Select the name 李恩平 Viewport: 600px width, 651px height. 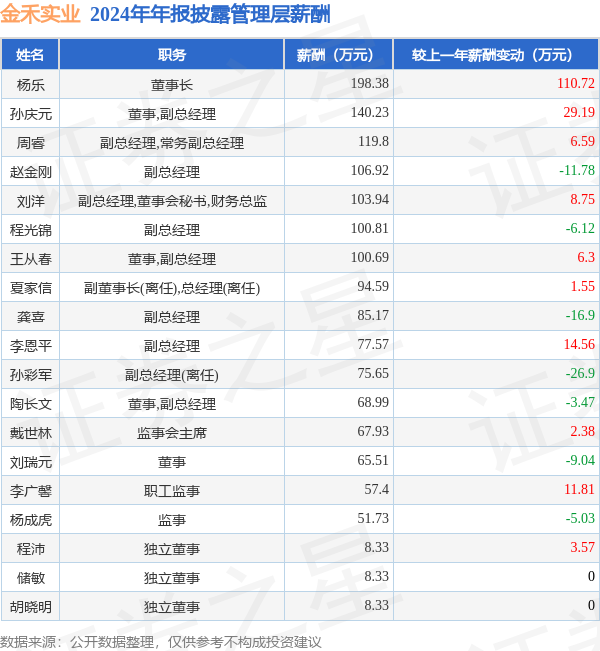click(x=30, y=346)
